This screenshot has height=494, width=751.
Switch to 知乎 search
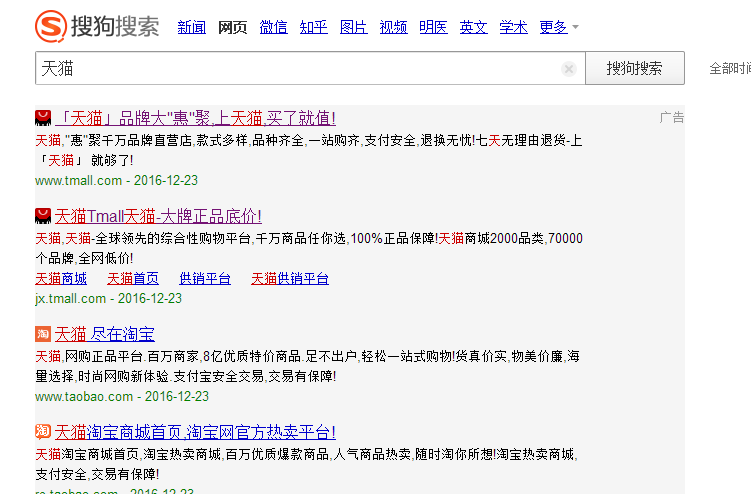click(314, 27)
